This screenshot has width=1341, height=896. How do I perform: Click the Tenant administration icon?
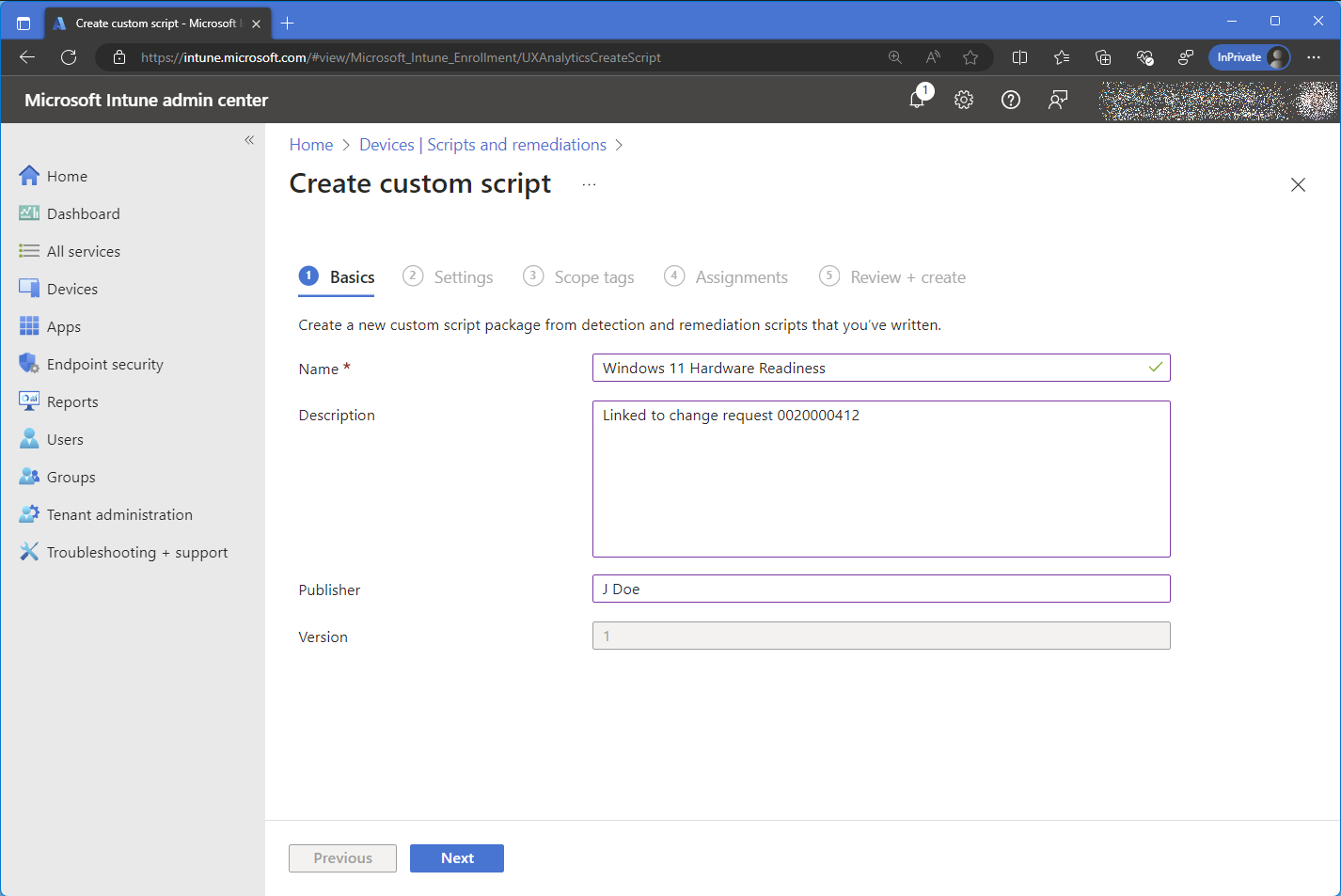(29, 514)
